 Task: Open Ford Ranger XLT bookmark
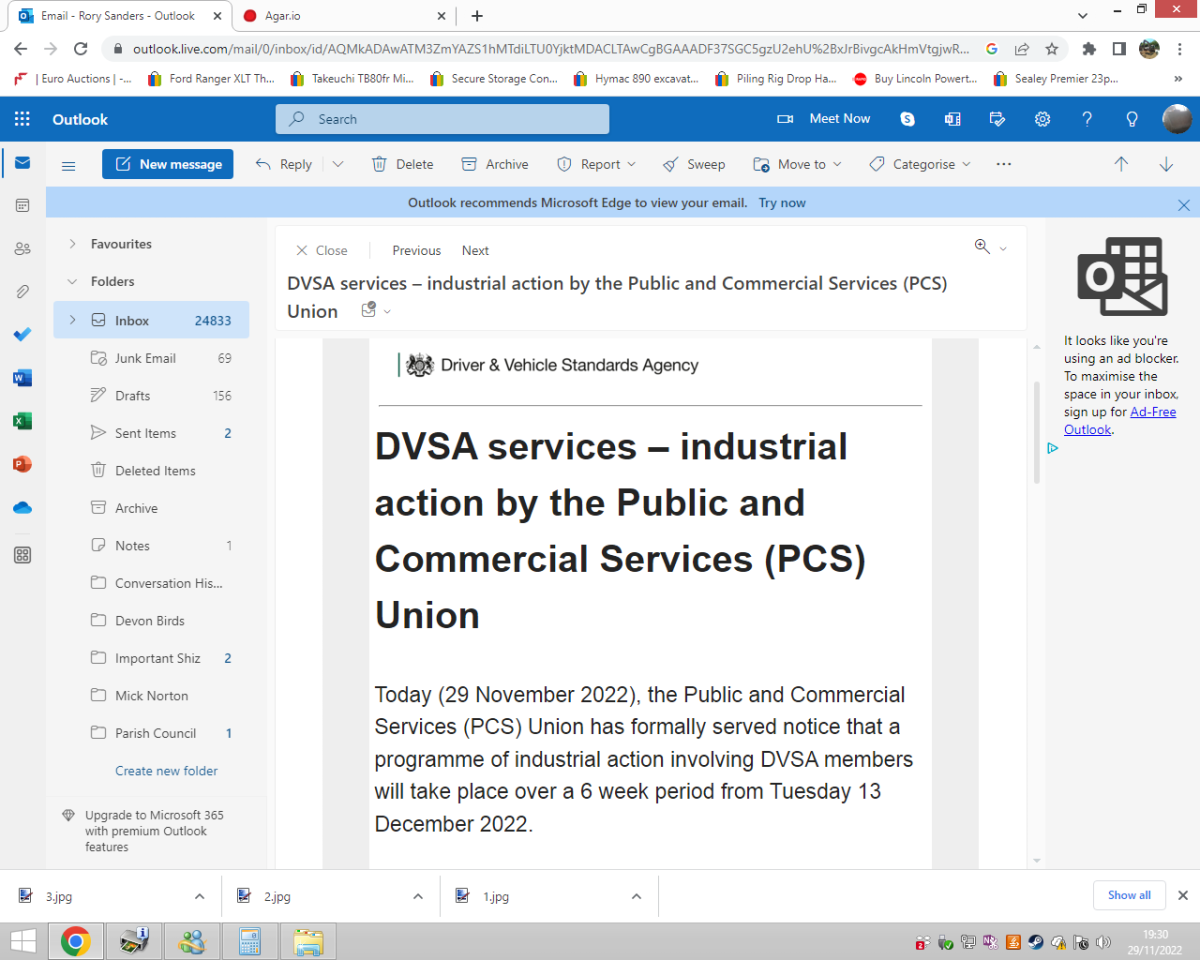pos(211,79)
